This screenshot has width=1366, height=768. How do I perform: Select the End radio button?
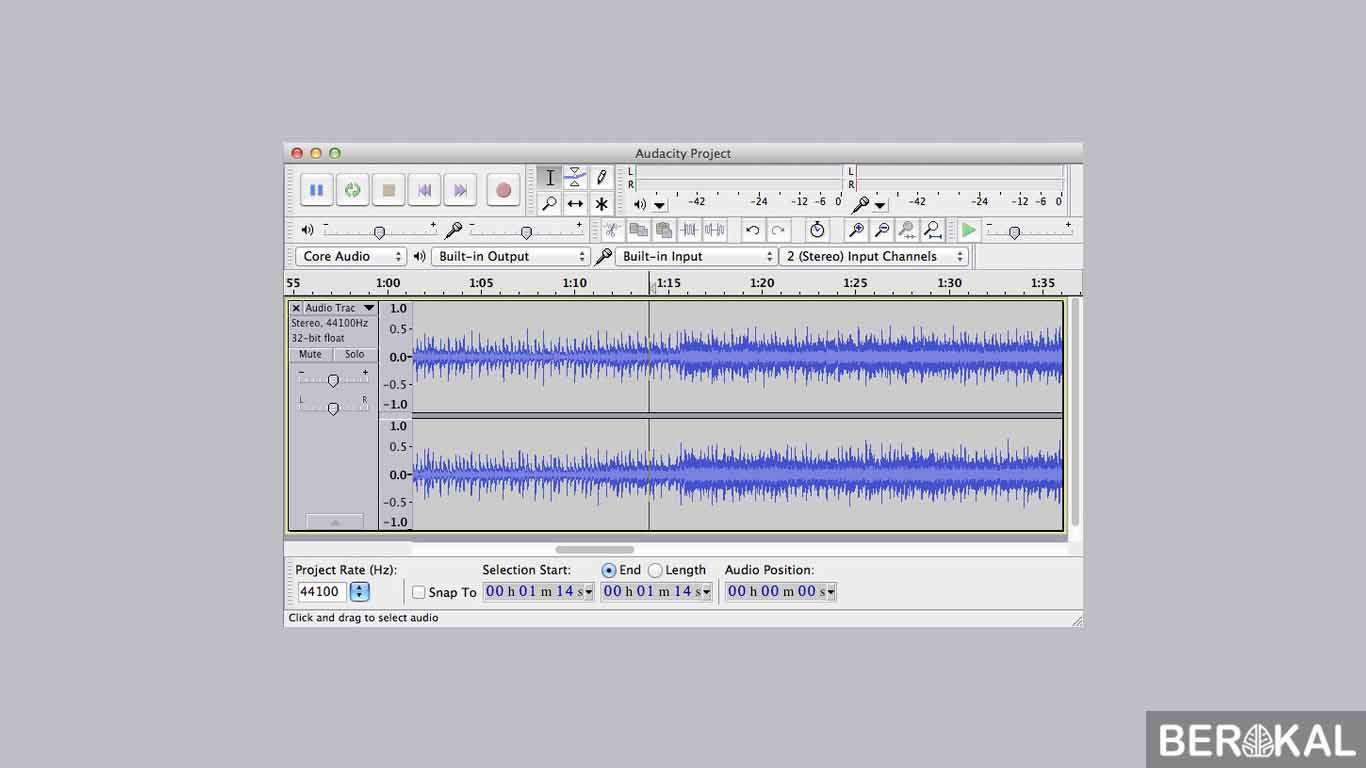click(609, 570)
